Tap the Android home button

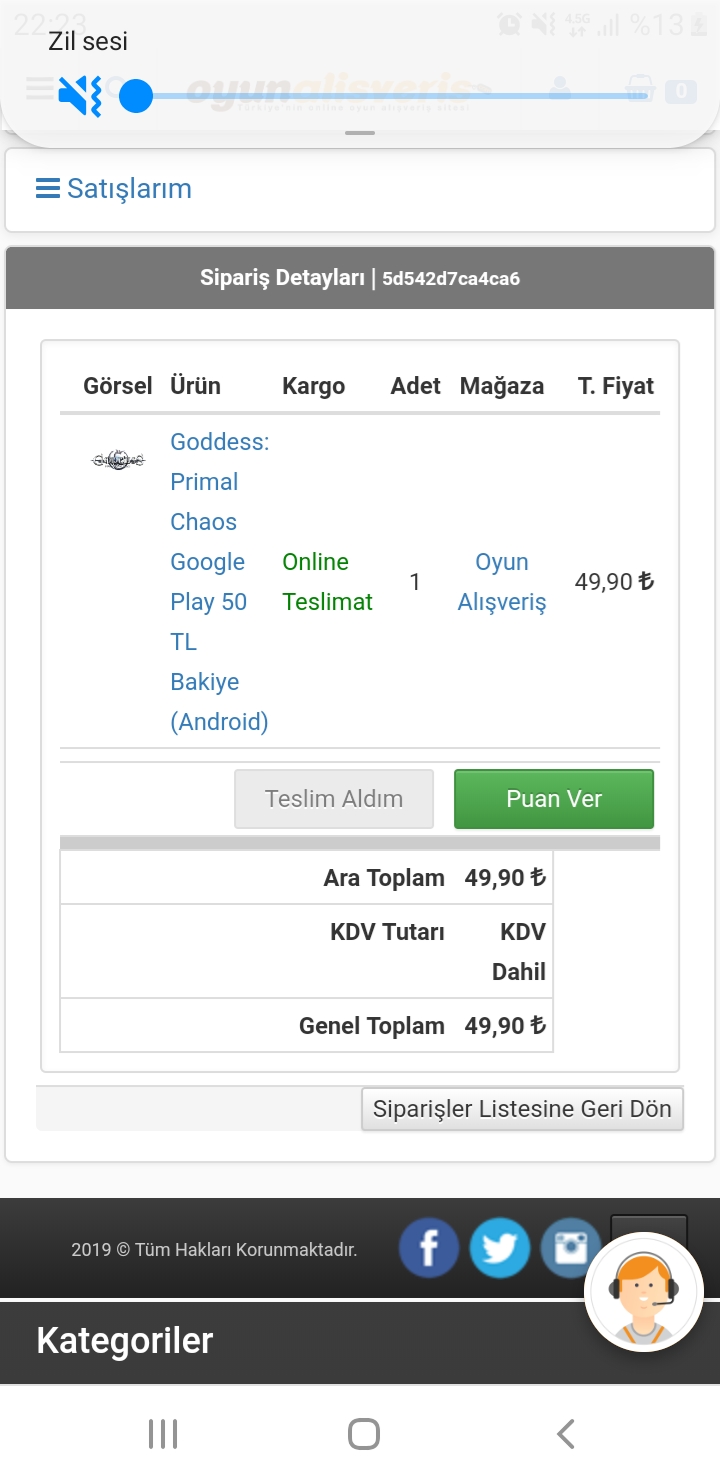pyautogui.click(x=363, y=1434)
